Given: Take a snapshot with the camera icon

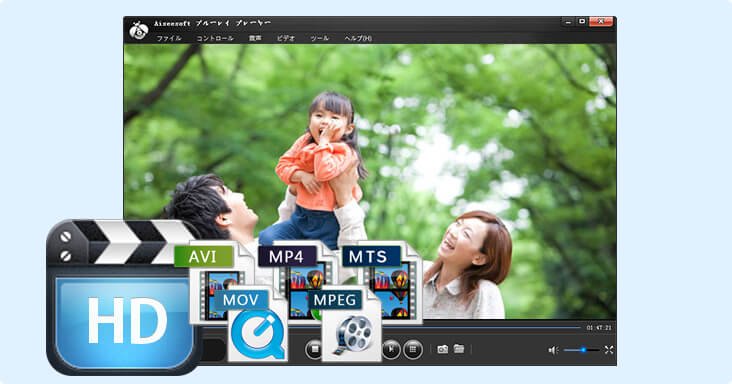Looking at the screenshot, I should pos(443,349).
